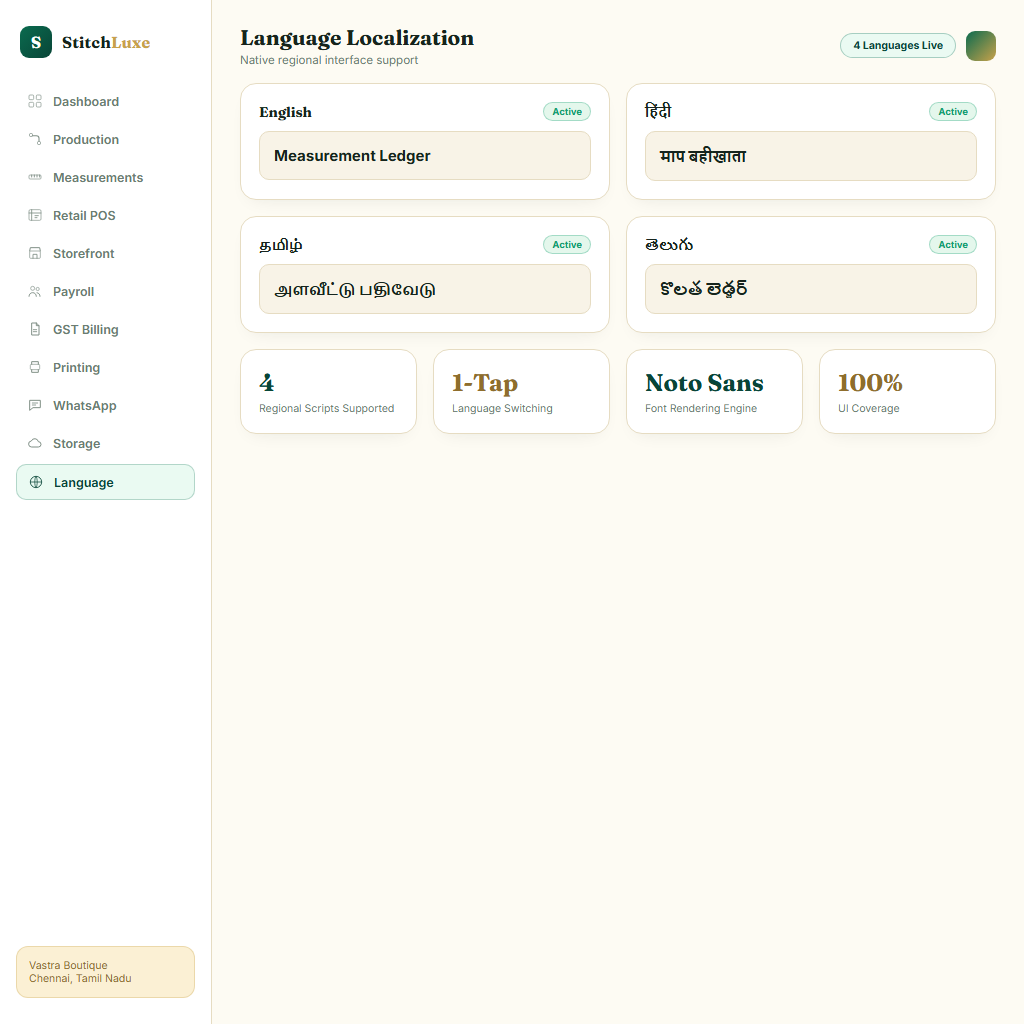Image resolution: width=1024 pixels, height=1024 pixels.
Task: Open the Printing section
Action: click(x=105, y=367)
